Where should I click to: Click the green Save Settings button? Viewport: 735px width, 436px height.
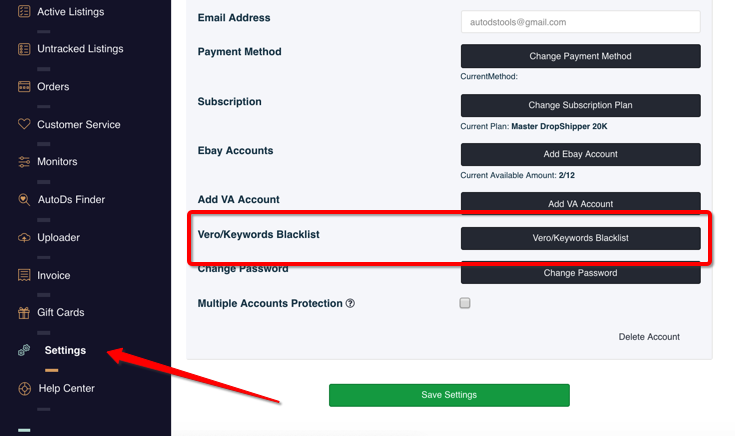(x=449, y=395)
